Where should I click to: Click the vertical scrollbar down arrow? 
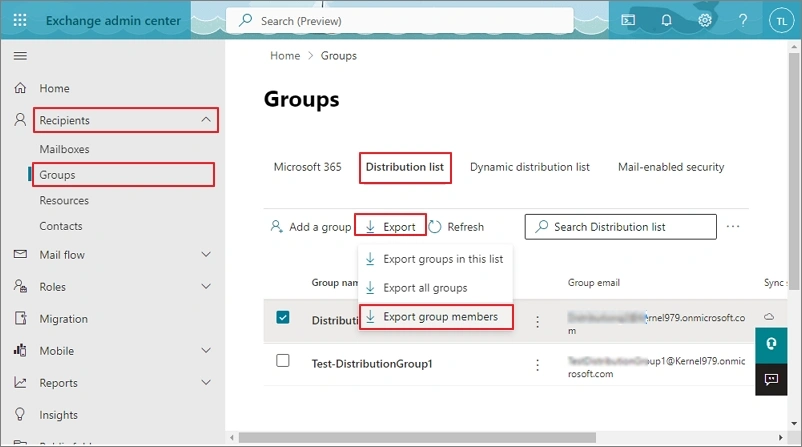click(794, 423)
